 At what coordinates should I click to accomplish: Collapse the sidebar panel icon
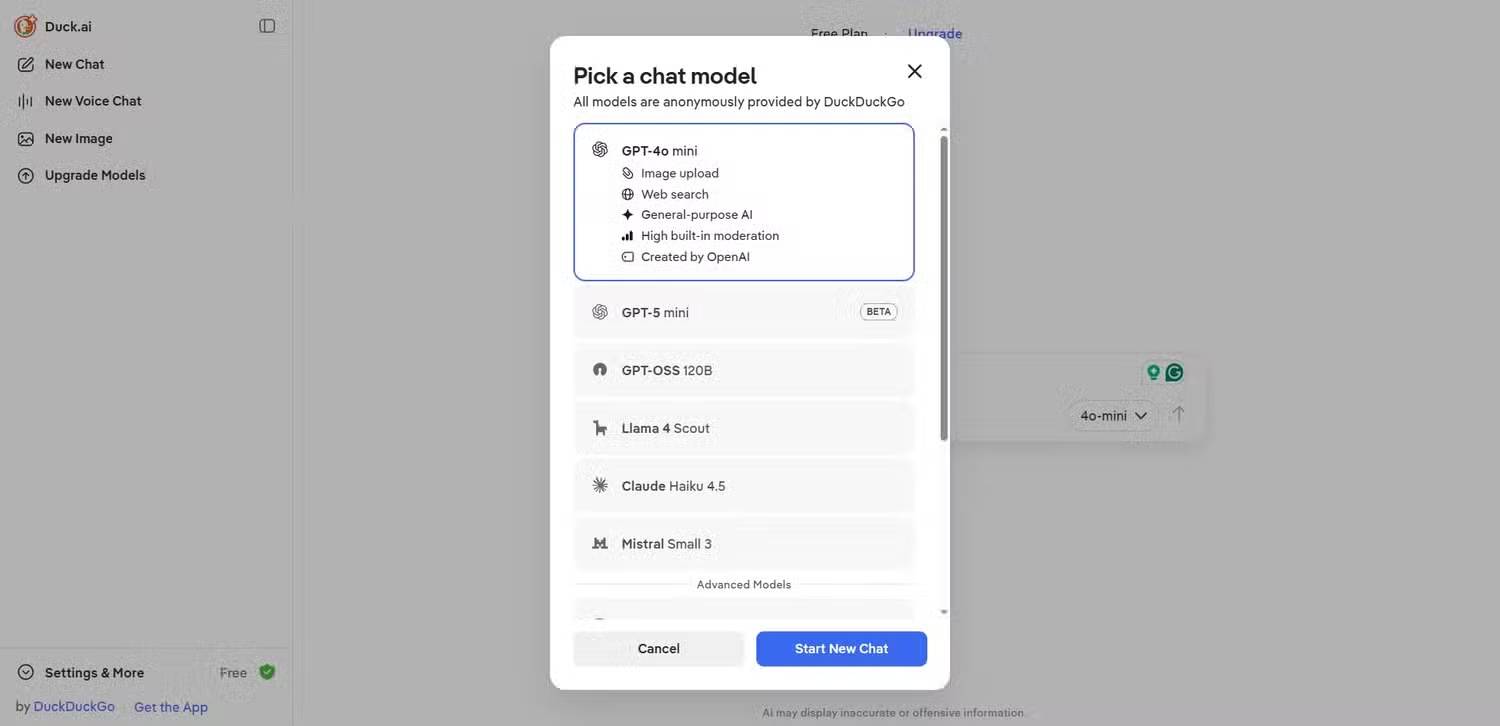pyautogui.click(x=267, y=26)
